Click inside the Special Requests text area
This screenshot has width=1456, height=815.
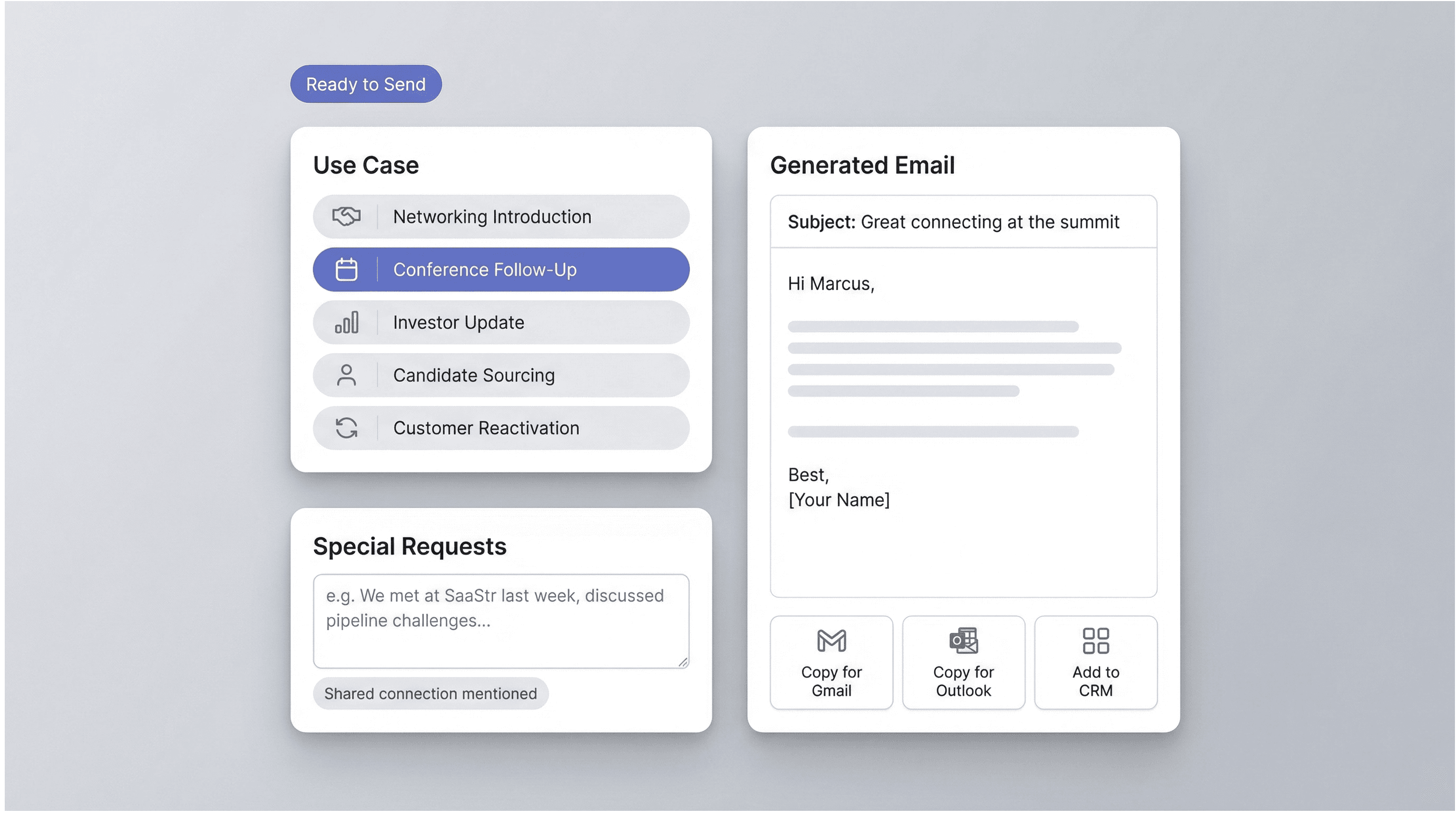click(500, 621)
